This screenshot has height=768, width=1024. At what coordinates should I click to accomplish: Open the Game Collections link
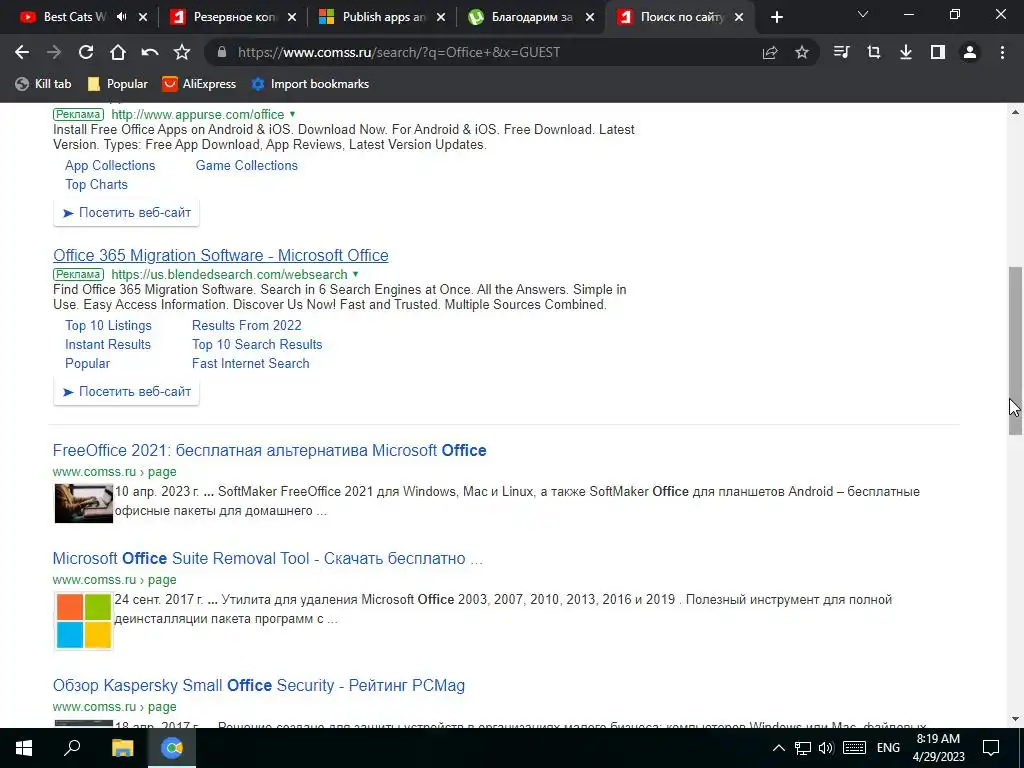(x=246, y=165)
